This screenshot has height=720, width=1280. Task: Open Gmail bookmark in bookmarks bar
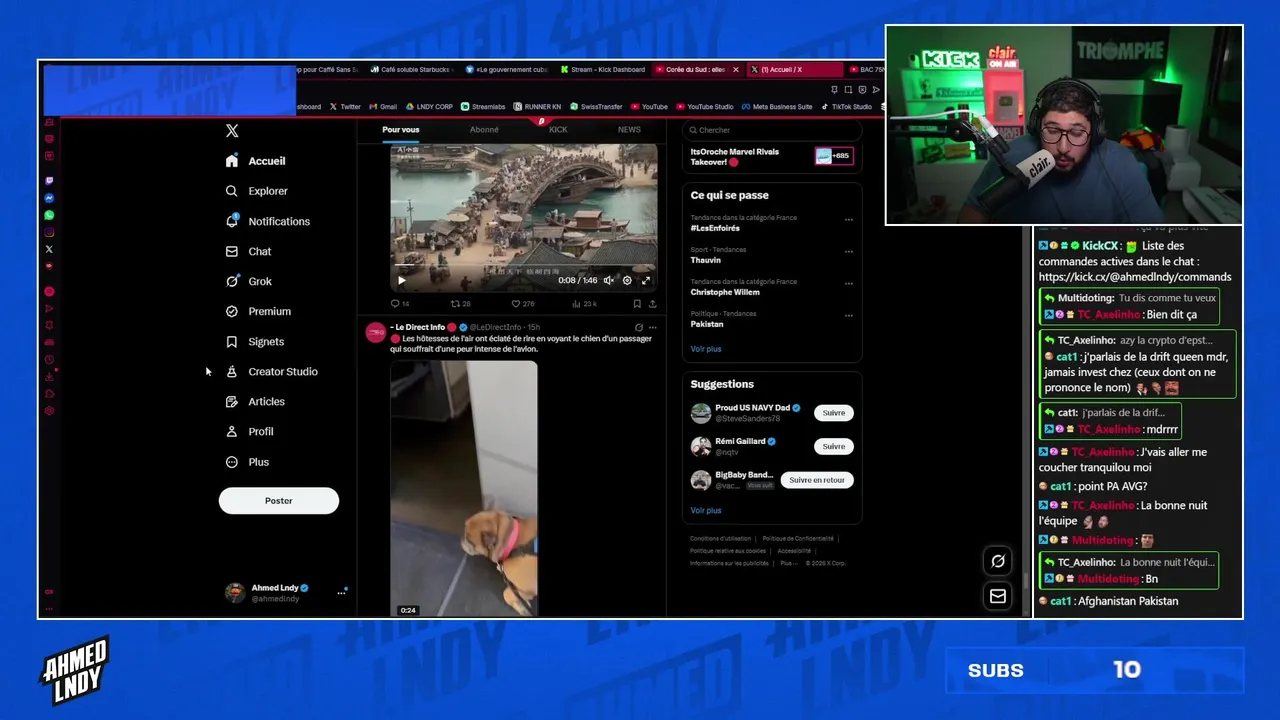[x=383, y=107]
